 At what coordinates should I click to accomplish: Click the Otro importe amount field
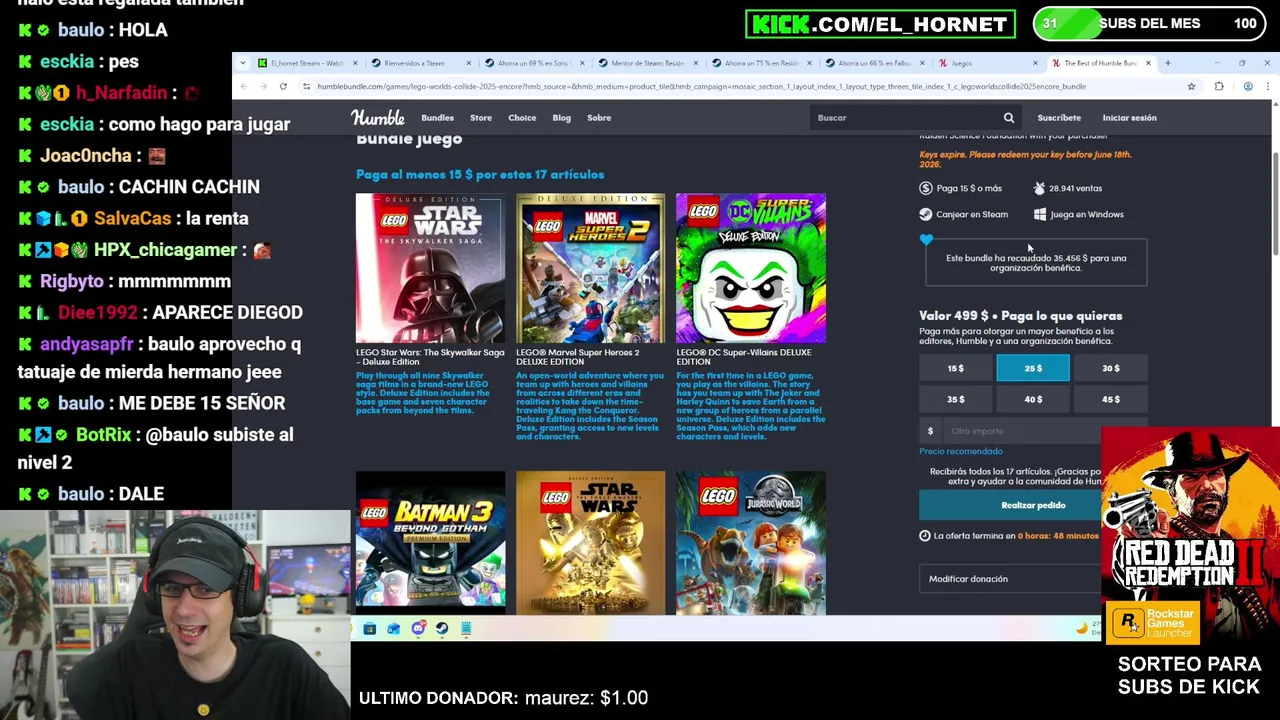point(1020,431)
